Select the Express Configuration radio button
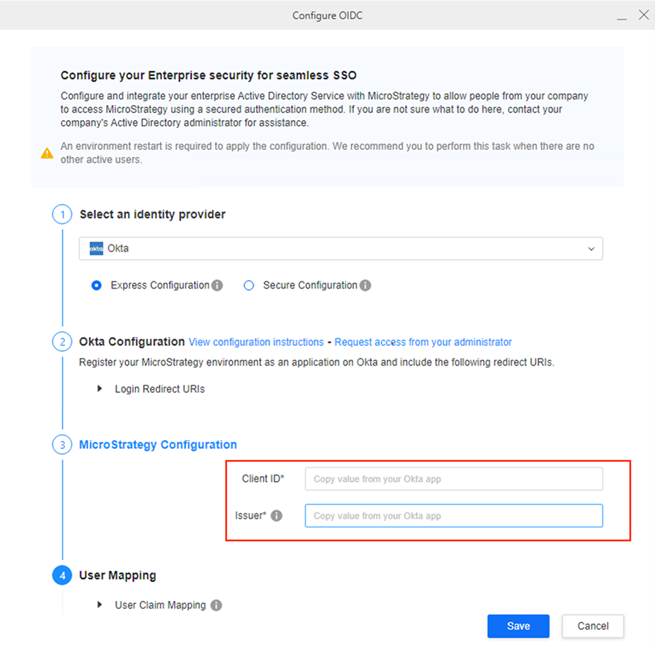655x654 pixels. (97, 285)
